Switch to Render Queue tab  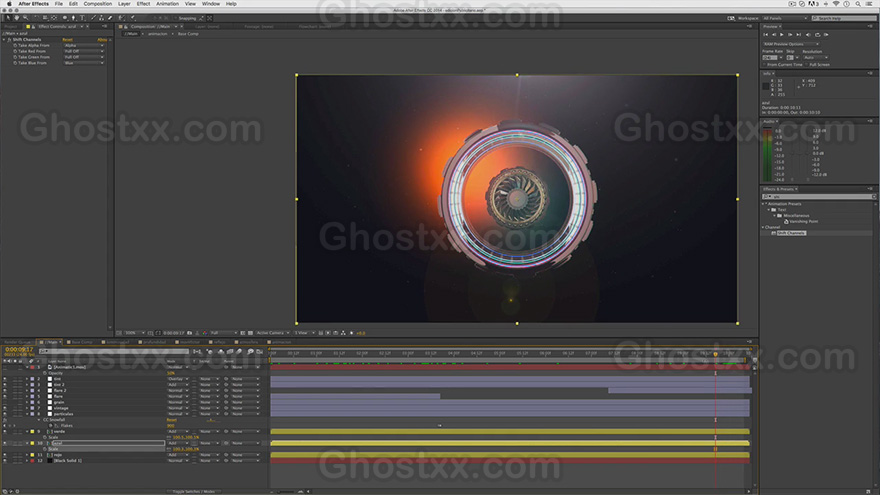pos(17,342)
